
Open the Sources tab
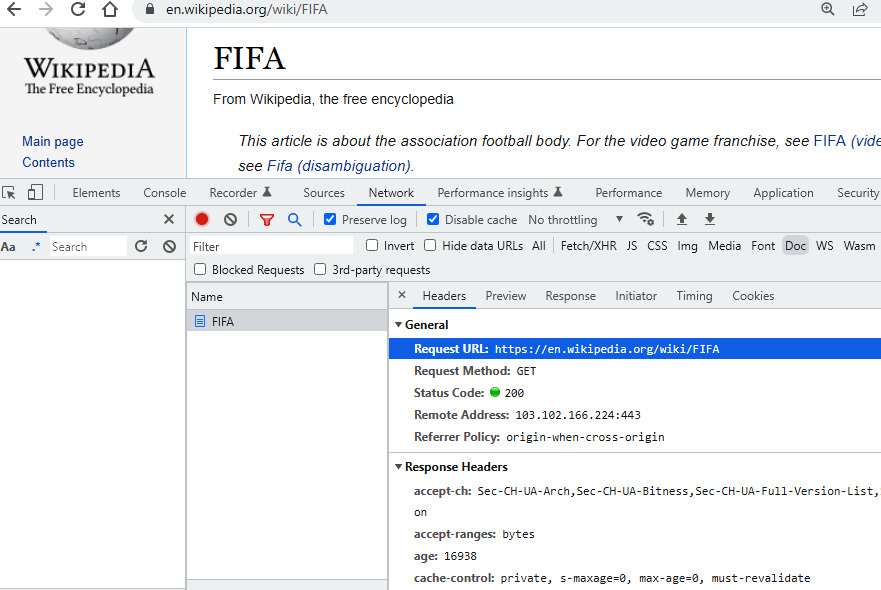click(x=324, y=193)
